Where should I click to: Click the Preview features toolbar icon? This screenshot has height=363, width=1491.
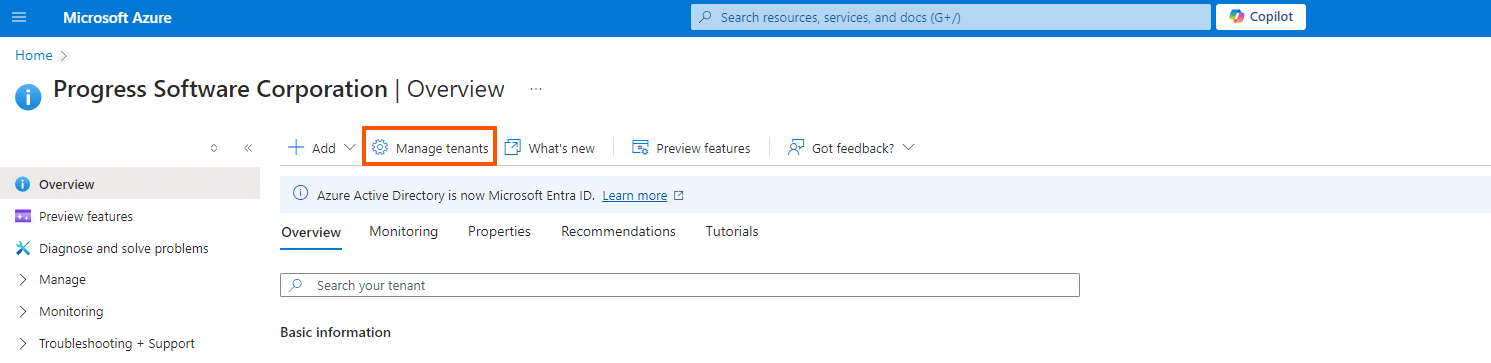(x=641, y=148)
